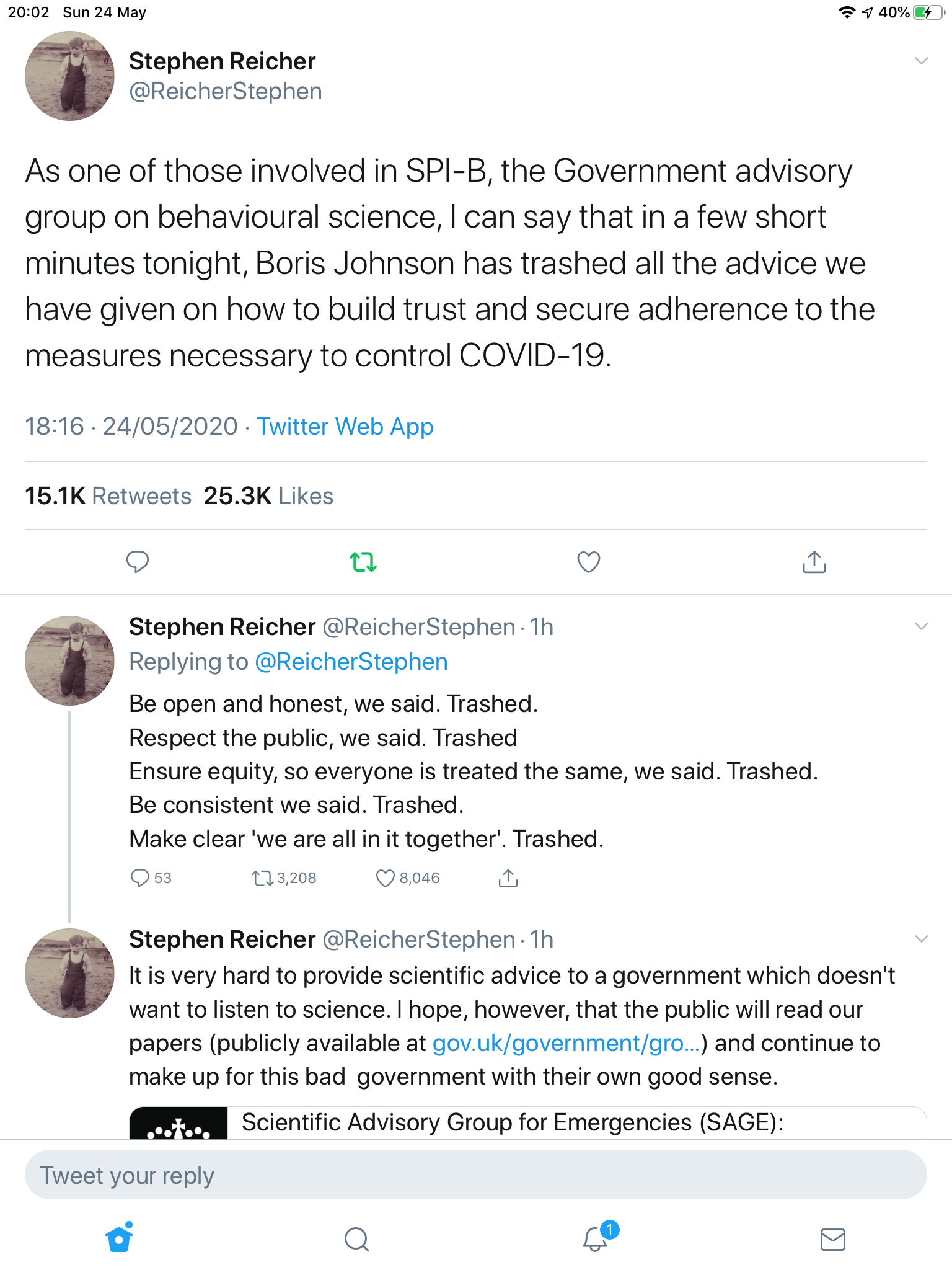The width and height of the screenshot is (952, 1270).
Task: Open the Search tab
Action: 356,1239
